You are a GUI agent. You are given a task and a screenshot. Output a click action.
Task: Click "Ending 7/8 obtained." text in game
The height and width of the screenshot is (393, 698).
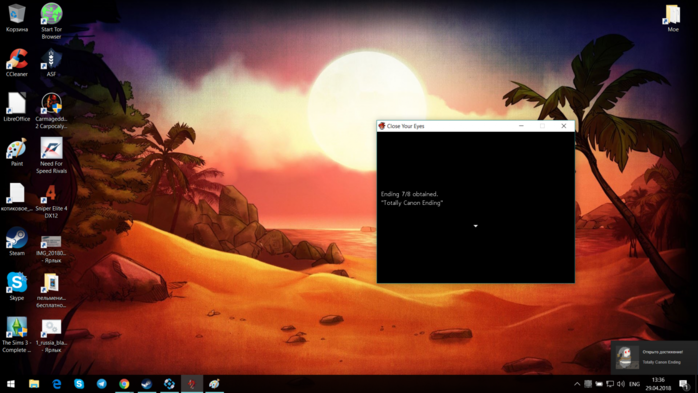pos(410,194)
